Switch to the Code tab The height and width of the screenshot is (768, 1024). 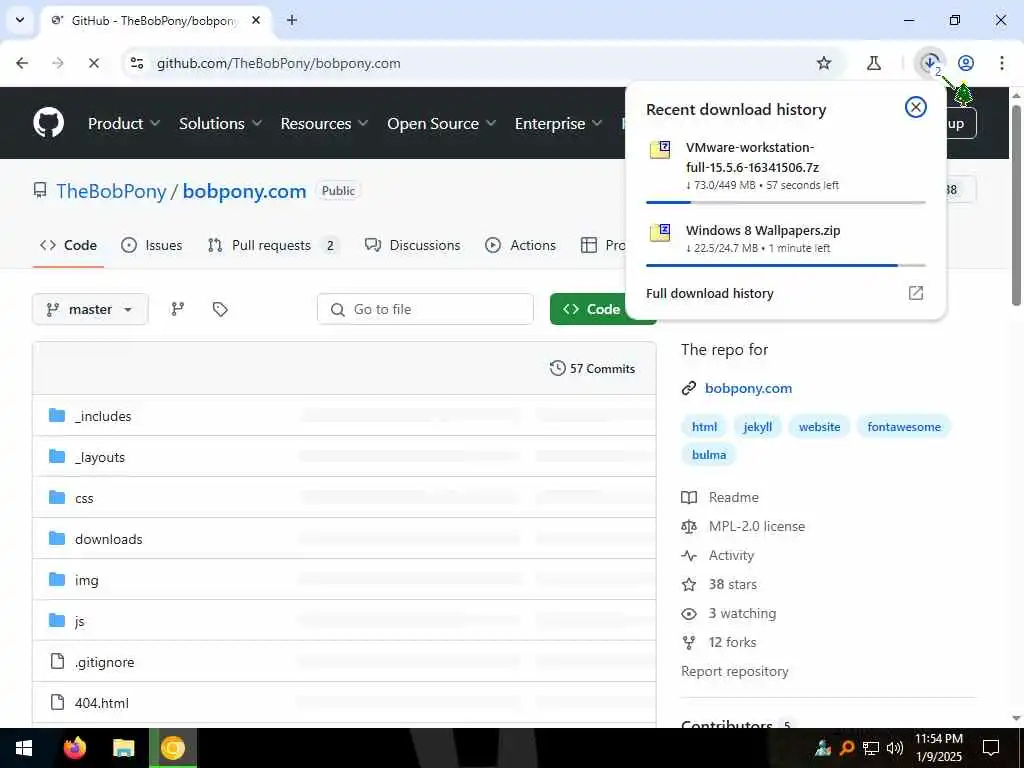point(68,245)
